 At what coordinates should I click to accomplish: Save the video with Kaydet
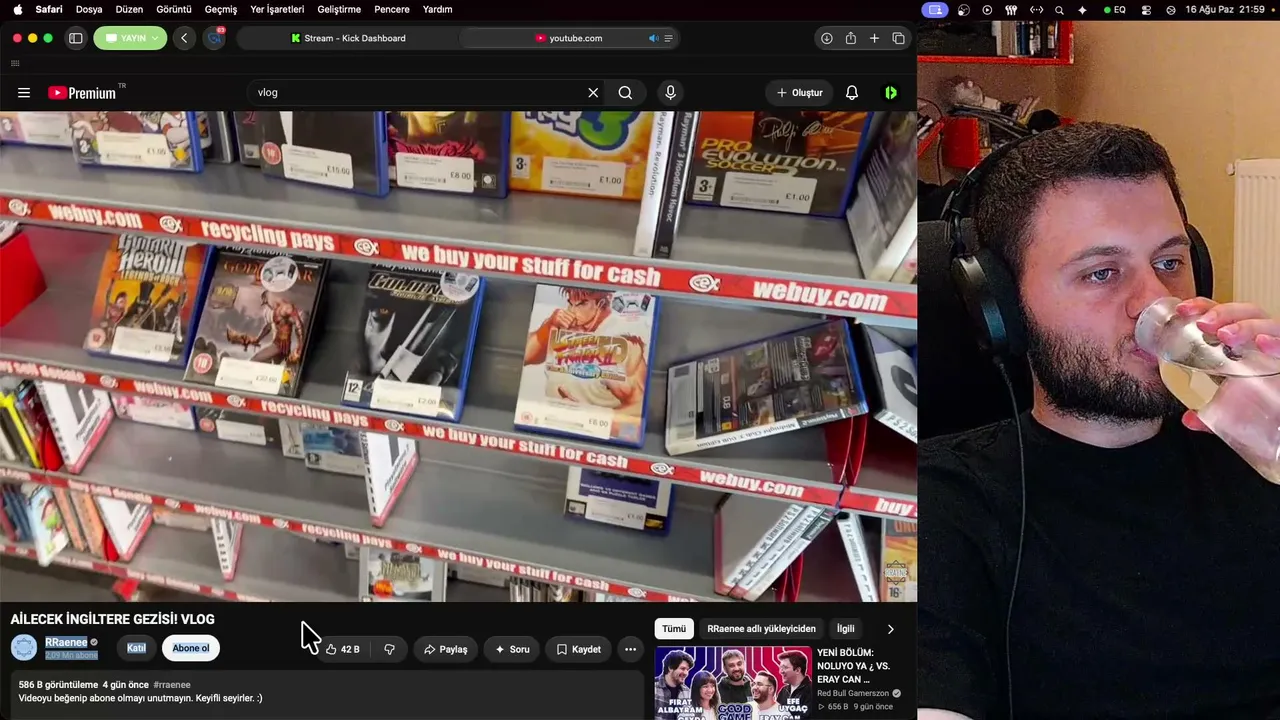click(x=579, y=649)
